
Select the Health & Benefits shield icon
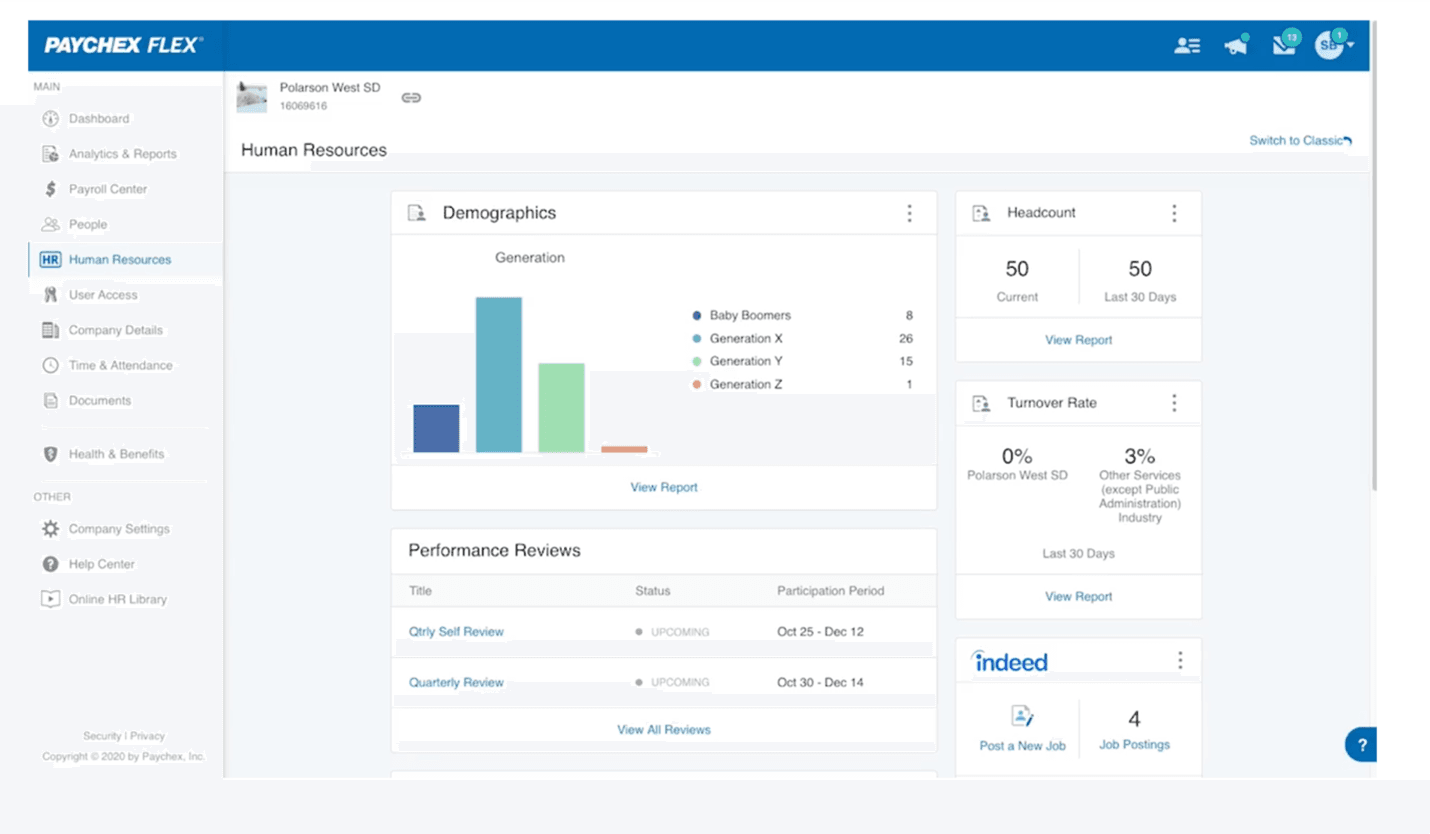(x=50, y=453)
